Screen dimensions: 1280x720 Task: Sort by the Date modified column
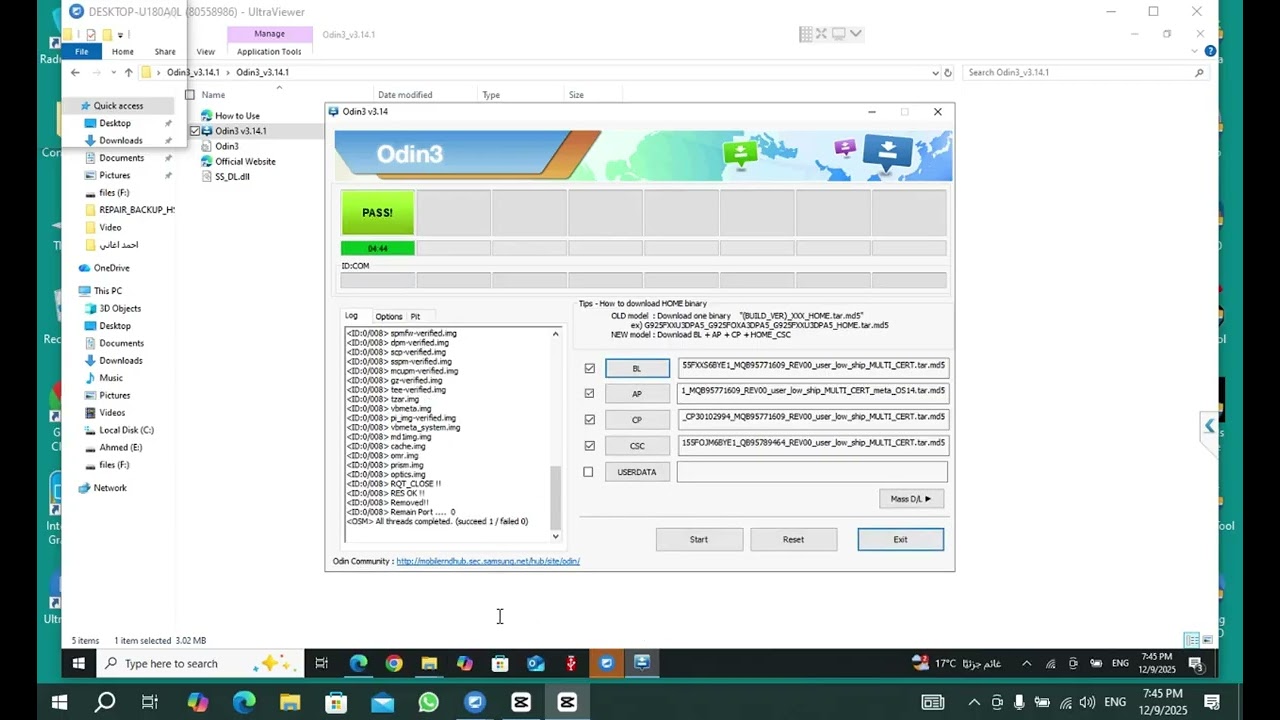pyautogui.click(x=405, y=95)
